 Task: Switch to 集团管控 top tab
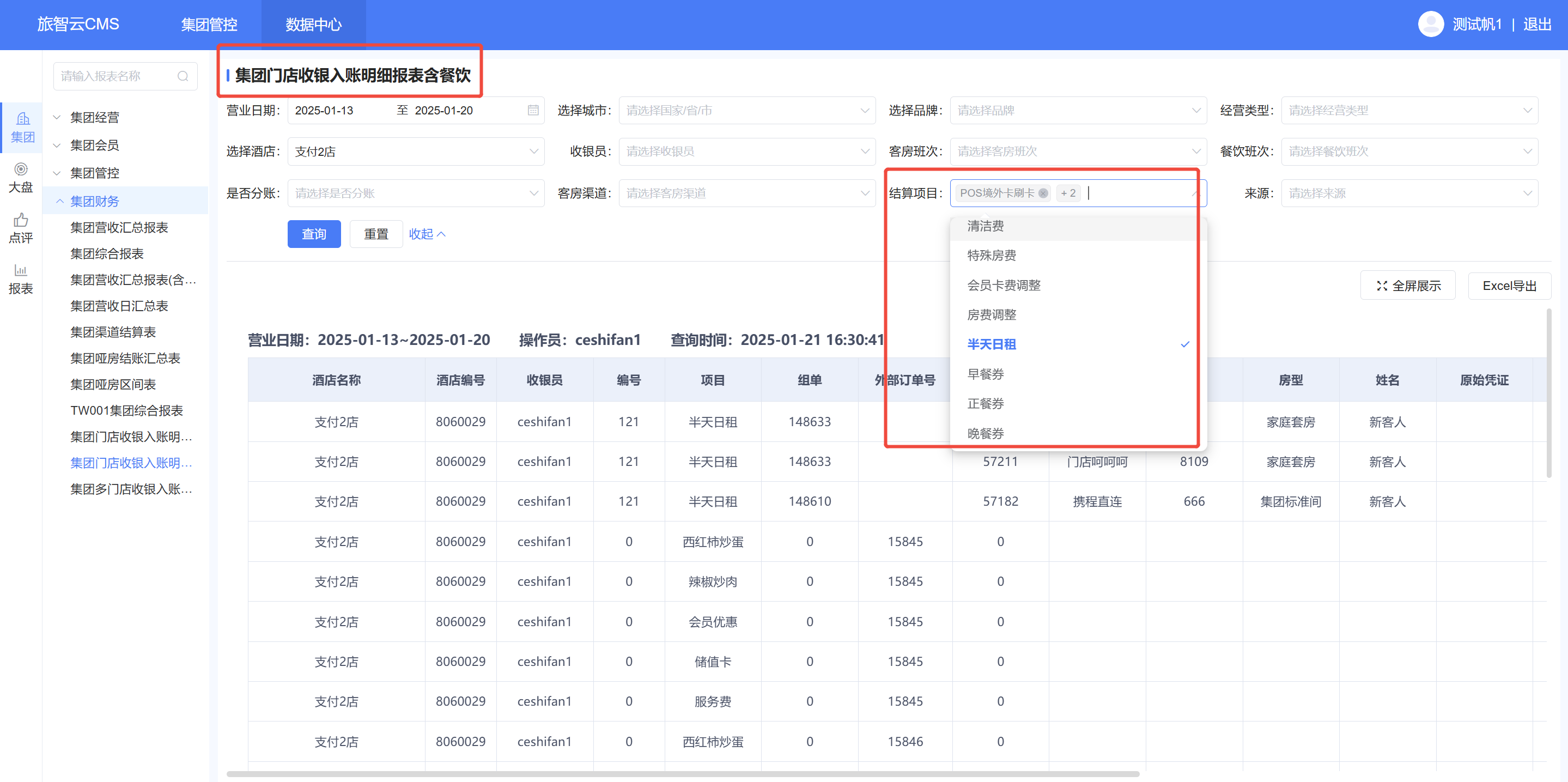[x=209, y=25]
